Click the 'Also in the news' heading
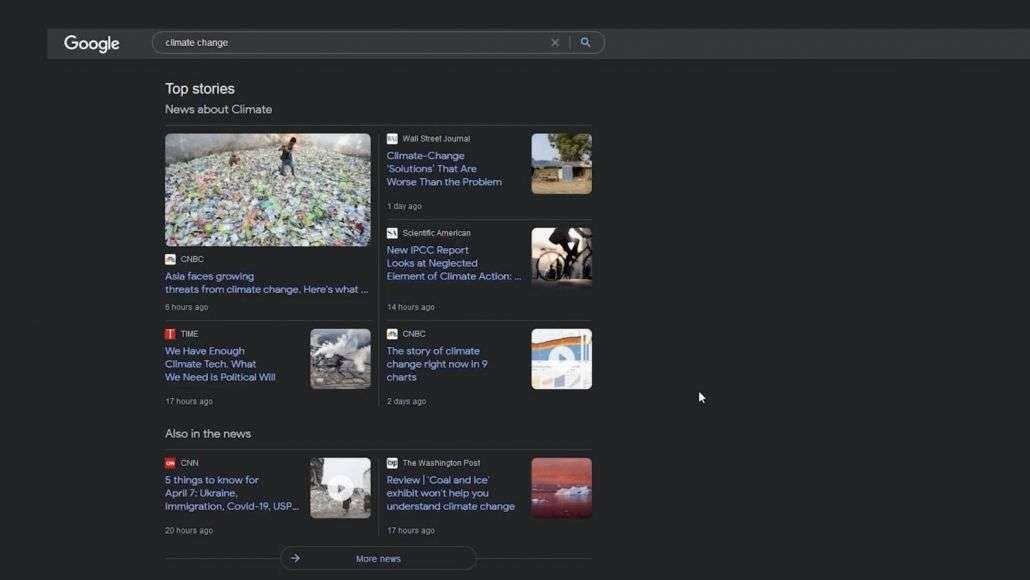1030x580 pixels. click(208, 434)
